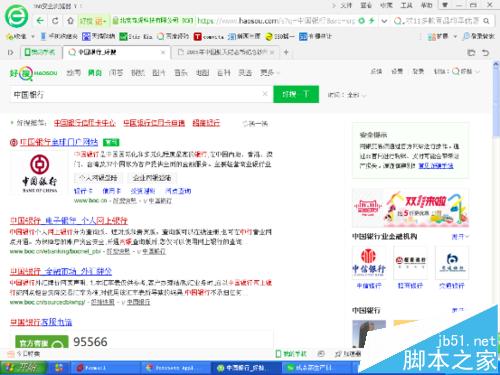This screenshot has width=500, height=375.
Task: Select the 中信银行 logo thumbnail
Action: pyautogui.click(x=369, y=263)
